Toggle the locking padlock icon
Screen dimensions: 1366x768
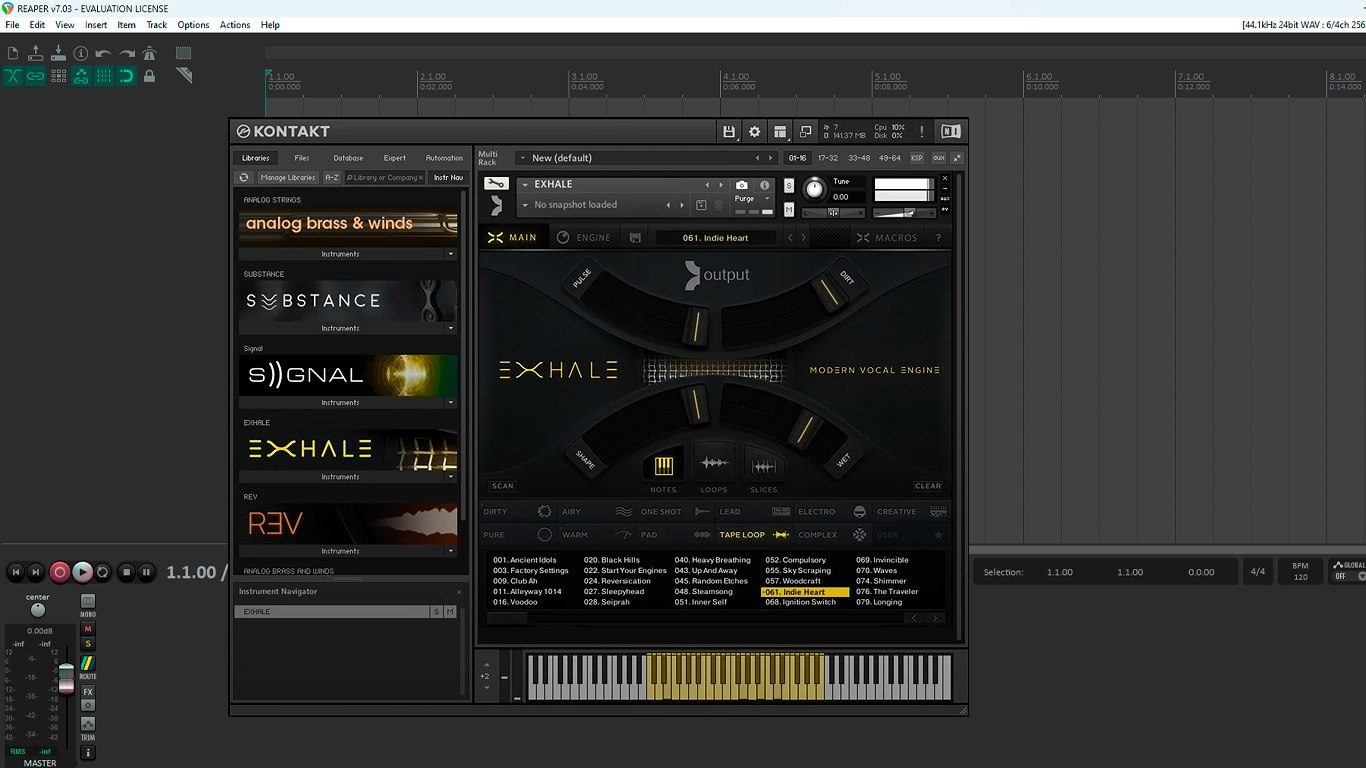click(150, 76)
